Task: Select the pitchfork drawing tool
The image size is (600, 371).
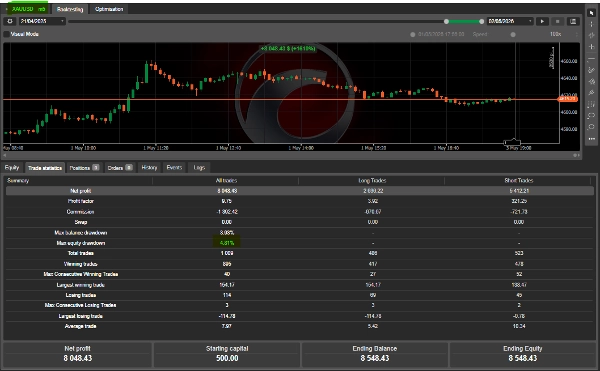Action: pos(592,93)
